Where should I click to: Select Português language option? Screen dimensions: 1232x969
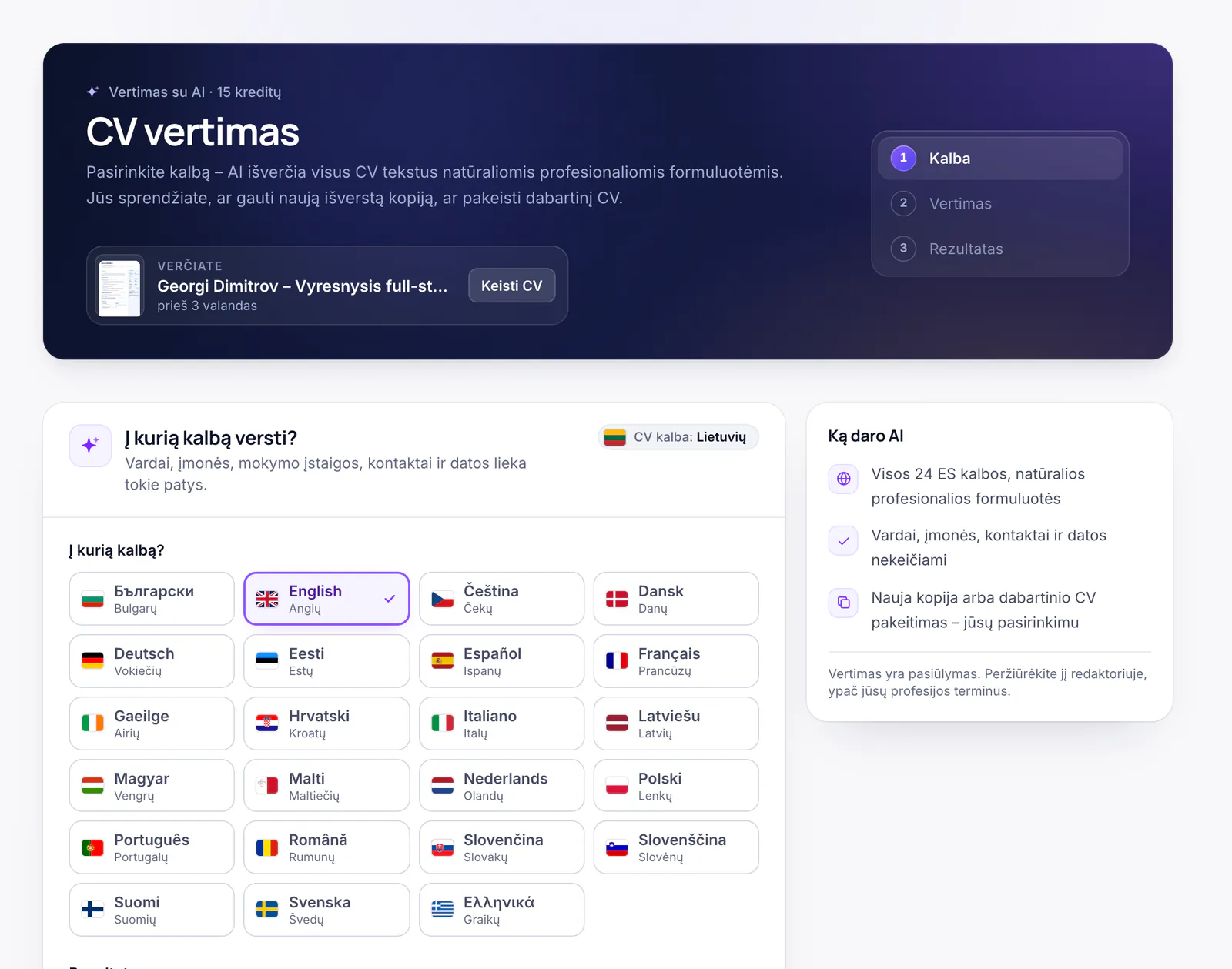152,847
